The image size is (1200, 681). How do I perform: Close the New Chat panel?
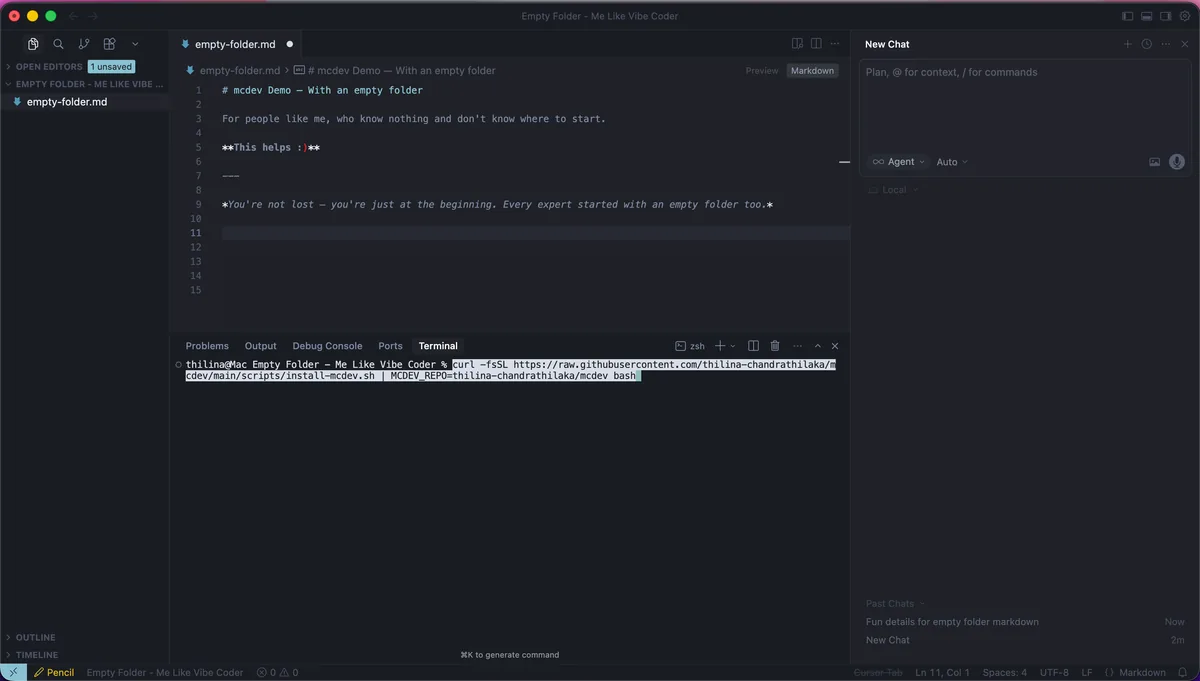click(x=1184, y=44)
